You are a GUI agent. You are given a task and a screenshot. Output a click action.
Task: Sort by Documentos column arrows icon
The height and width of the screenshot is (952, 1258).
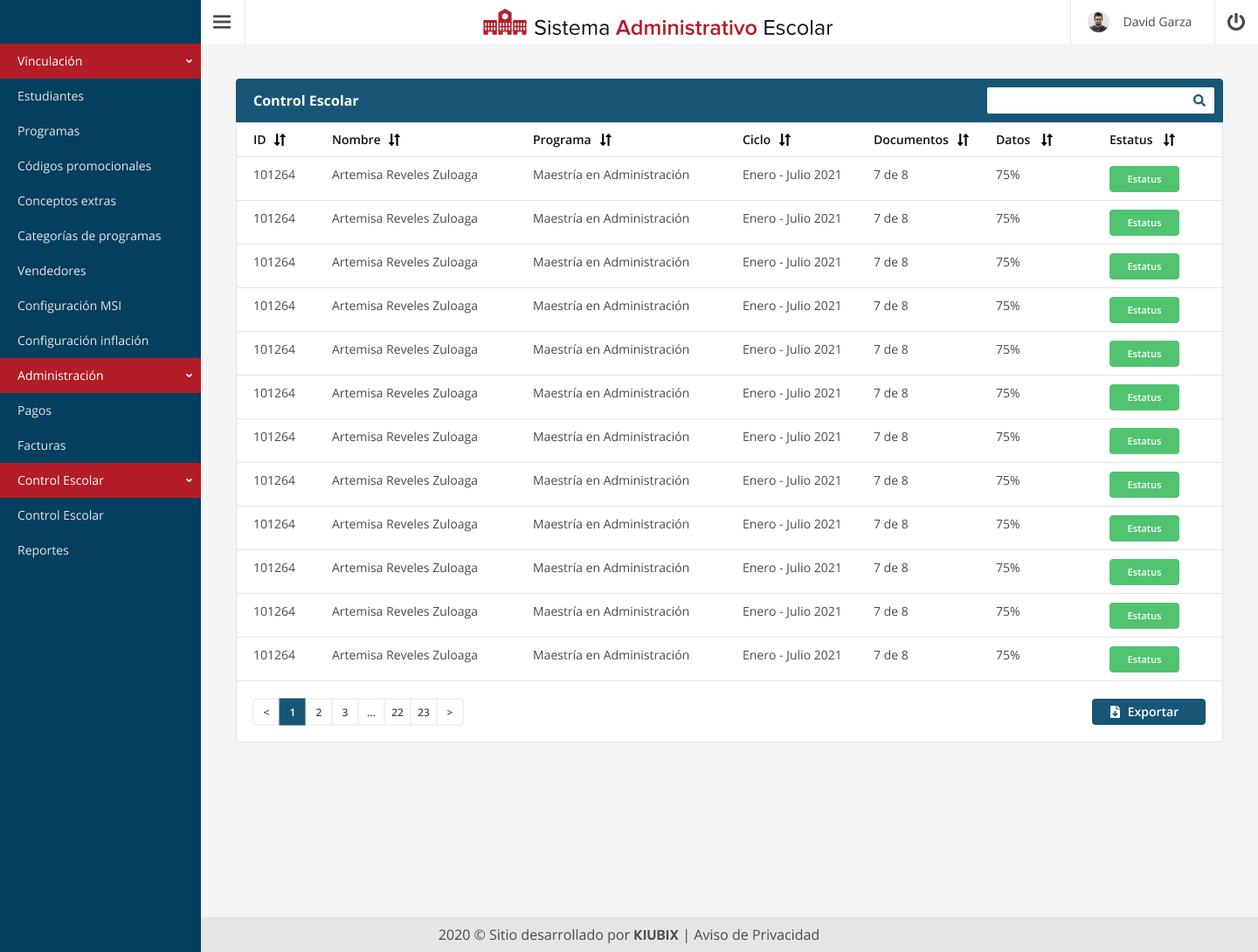click(963, 140)
